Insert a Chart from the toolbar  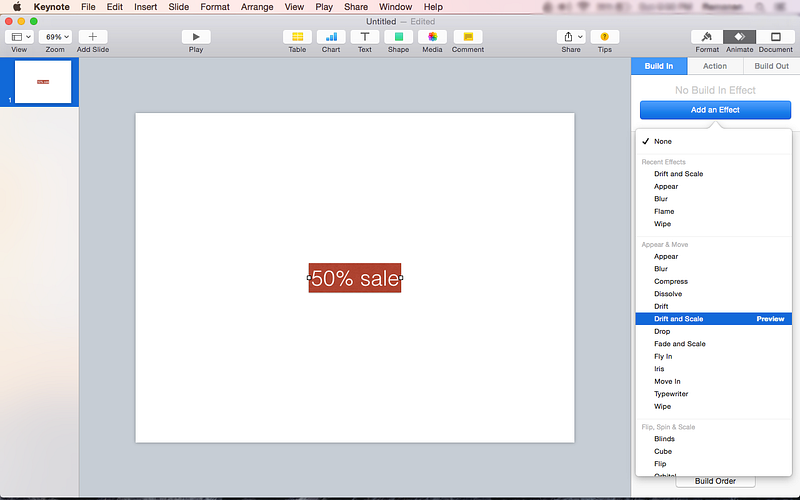click(331, 37)
